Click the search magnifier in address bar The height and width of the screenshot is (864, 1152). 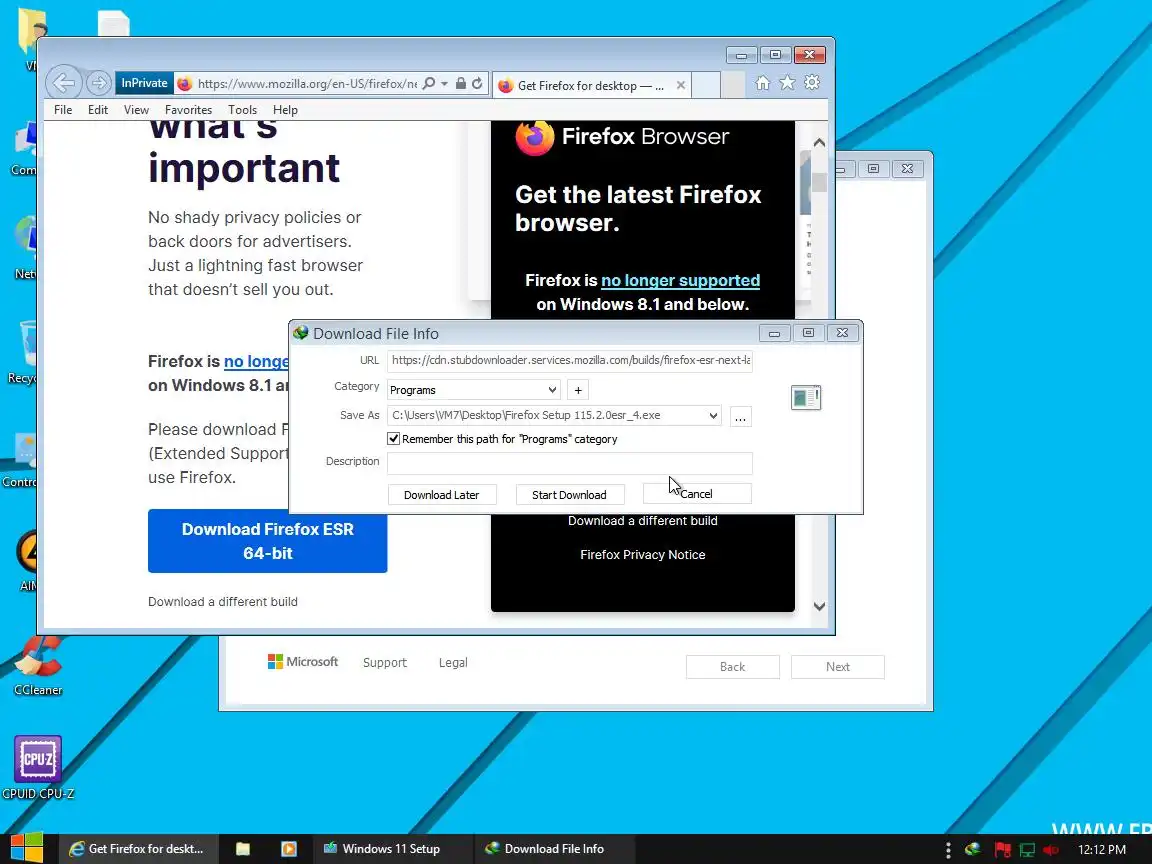pyautogui.click(x=429, y=84)
